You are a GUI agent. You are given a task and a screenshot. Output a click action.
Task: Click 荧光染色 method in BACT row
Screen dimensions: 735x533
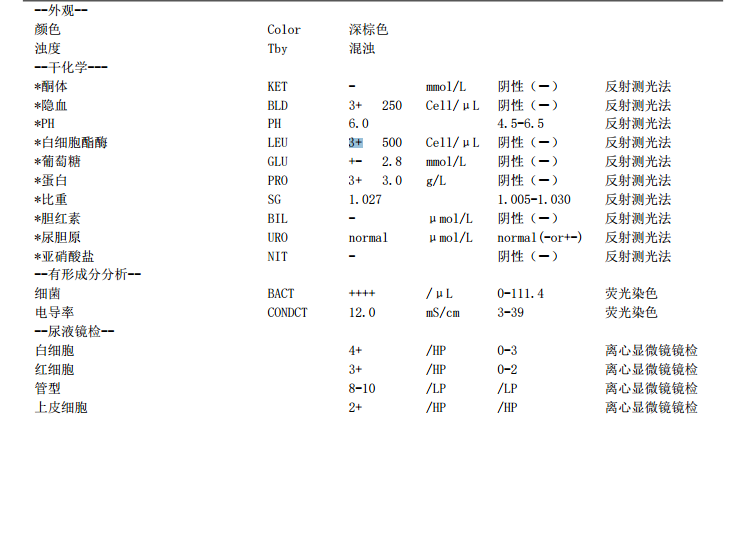point(631,294)
